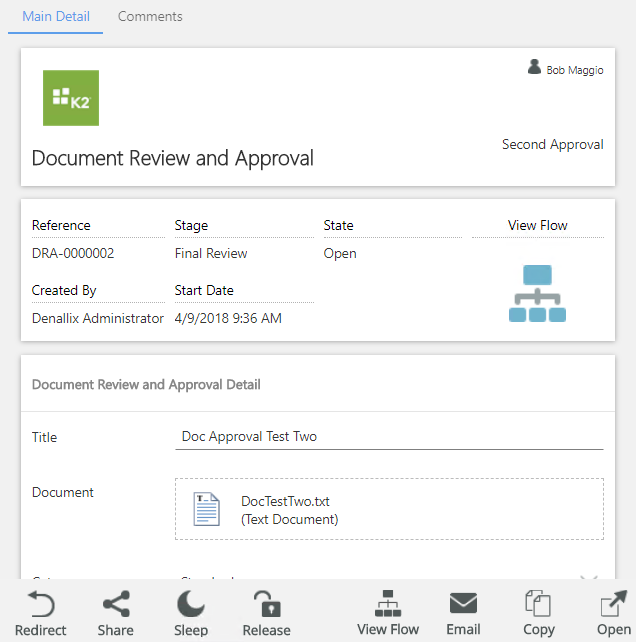Put the task to Sleep via moon icon

tap(190, 604)
